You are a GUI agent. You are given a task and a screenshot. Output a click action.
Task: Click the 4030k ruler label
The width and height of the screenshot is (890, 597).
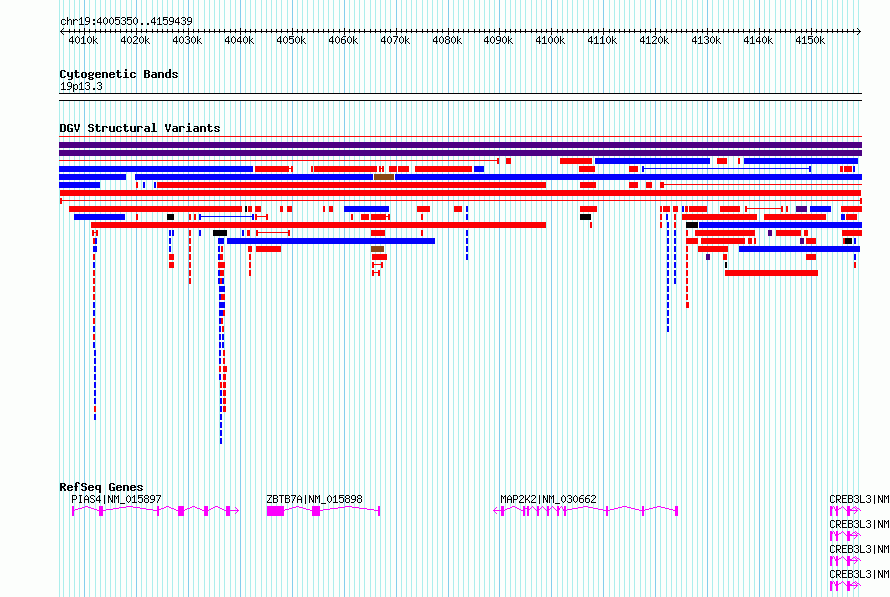coord(187,40)
